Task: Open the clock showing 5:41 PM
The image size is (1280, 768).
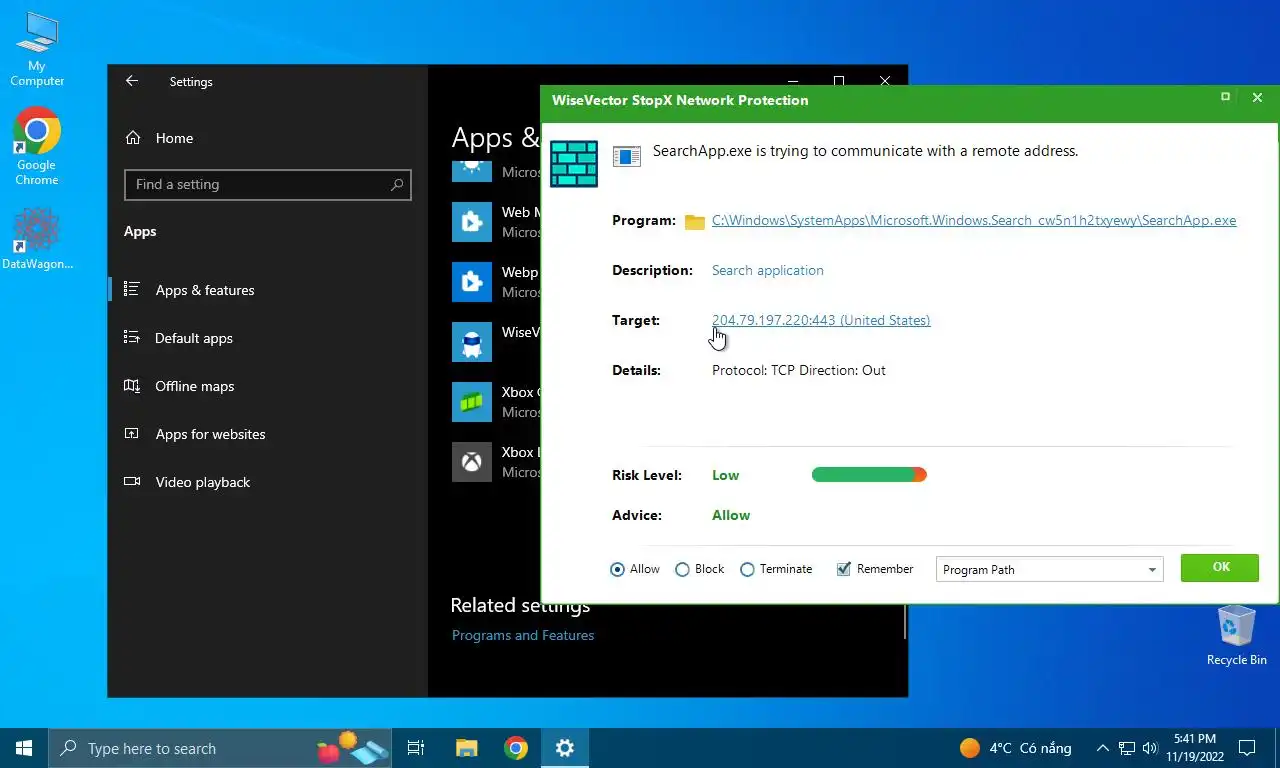Action: [1194, 748]
